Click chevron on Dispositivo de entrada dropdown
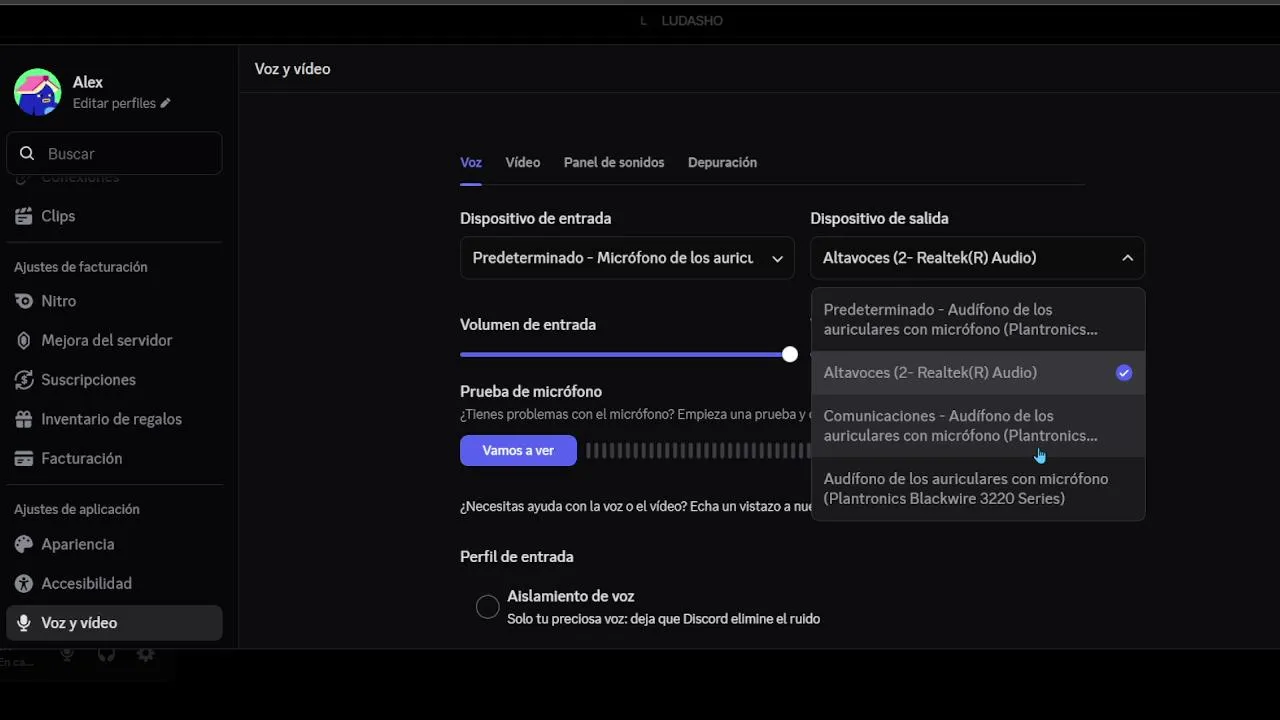 777,258
